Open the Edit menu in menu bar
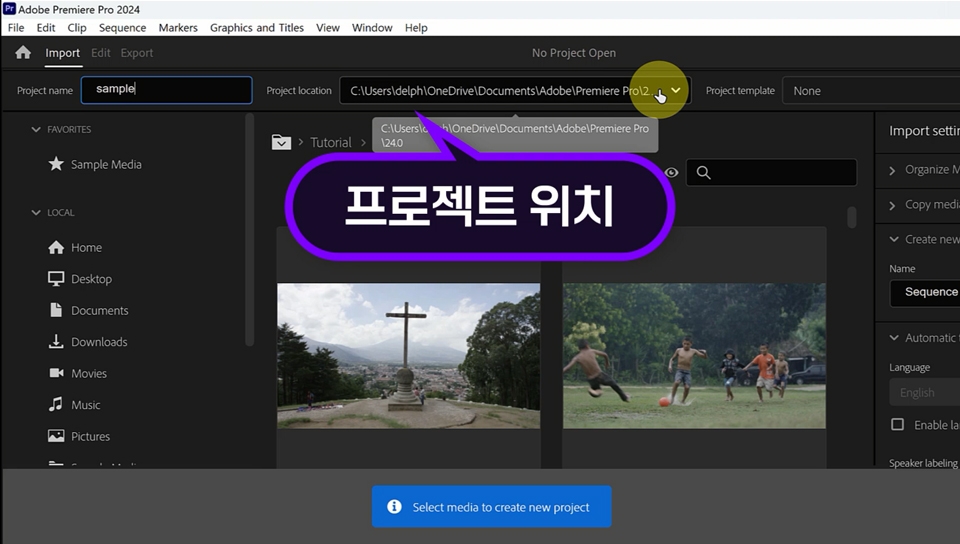960x544 pixels. tap(46, 28)
